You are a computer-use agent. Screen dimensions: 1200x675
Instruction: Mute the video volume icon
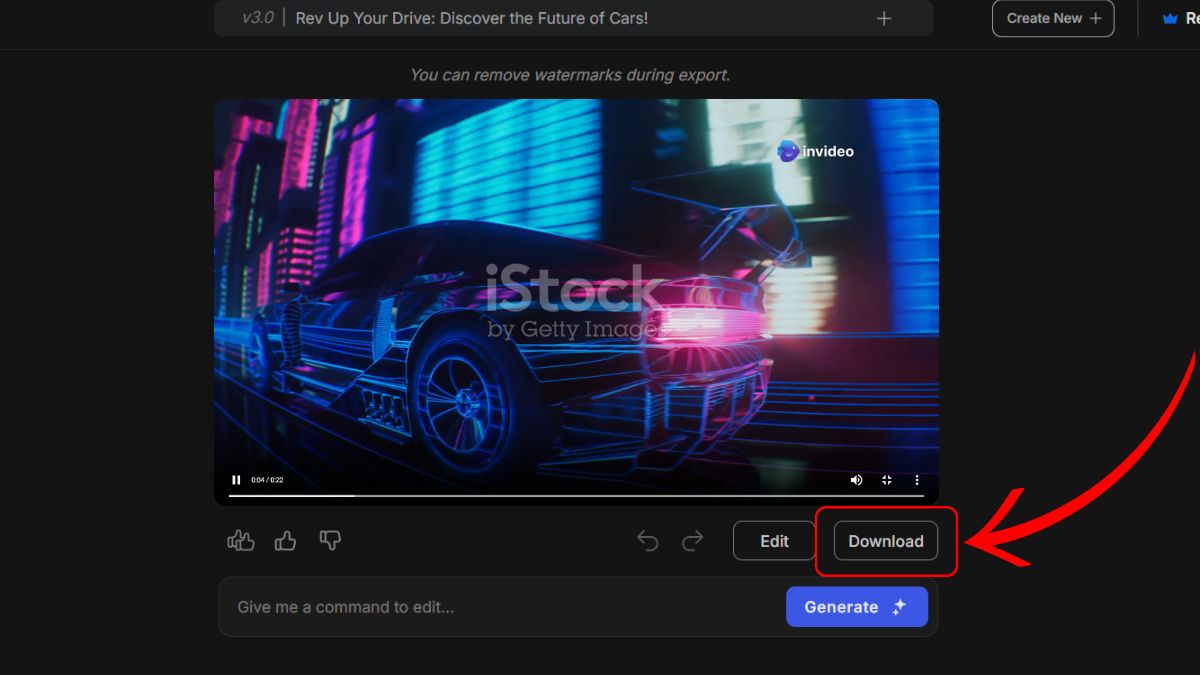856,480
